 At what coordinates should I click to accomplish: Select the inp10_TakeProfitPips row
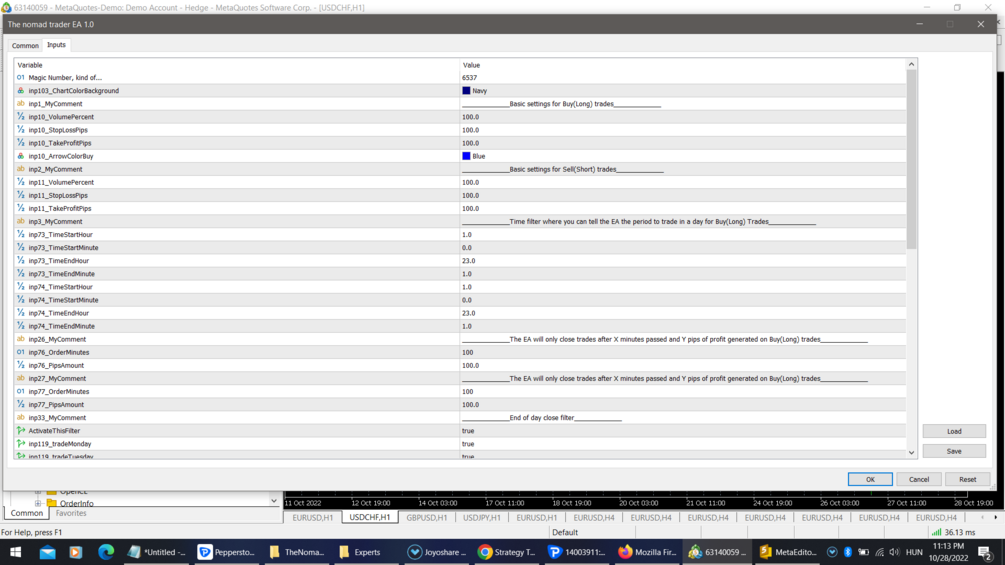[x=460, y=143]
